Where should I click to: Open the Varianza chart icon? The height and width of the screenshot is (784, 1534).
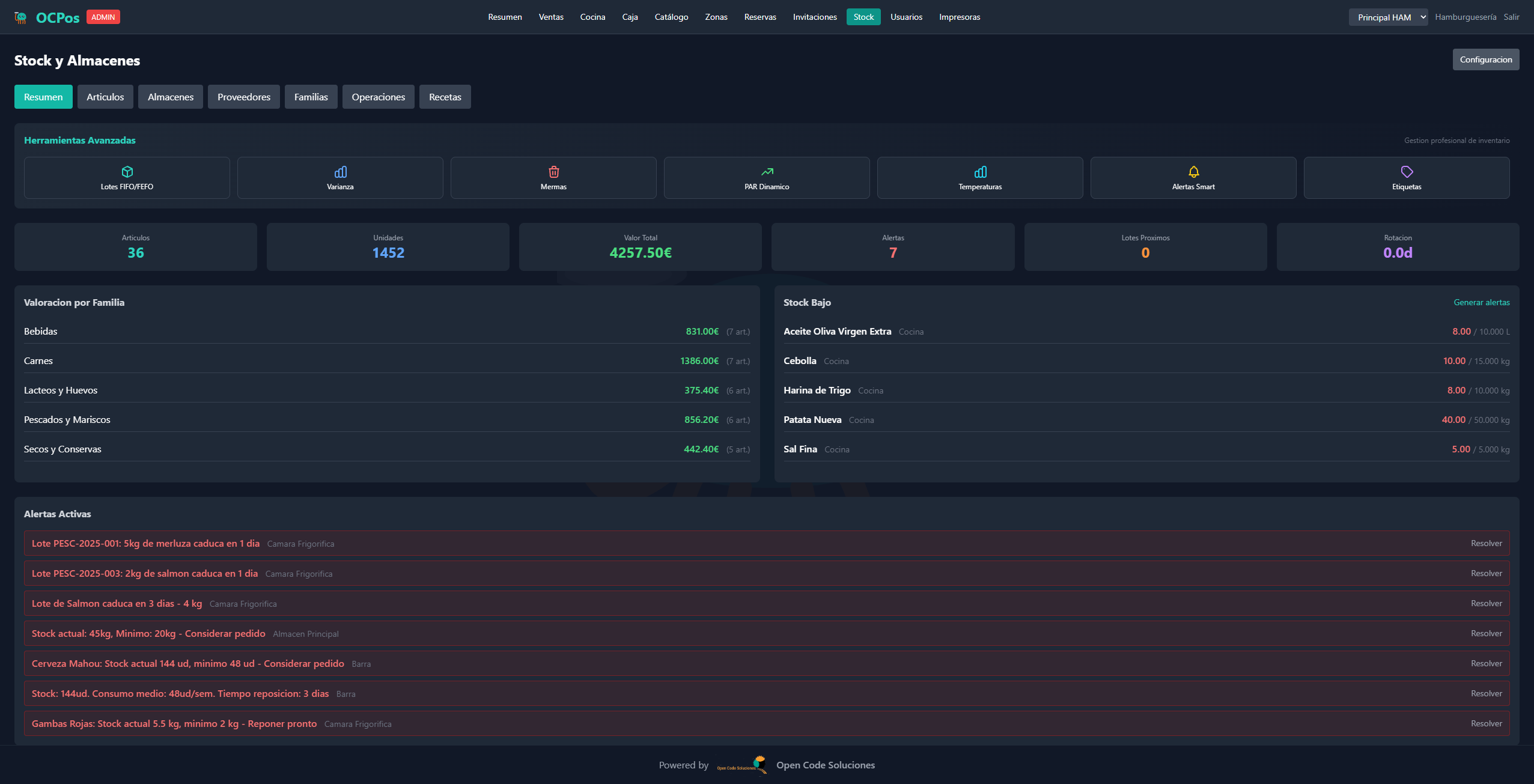[x=340, y=172]
